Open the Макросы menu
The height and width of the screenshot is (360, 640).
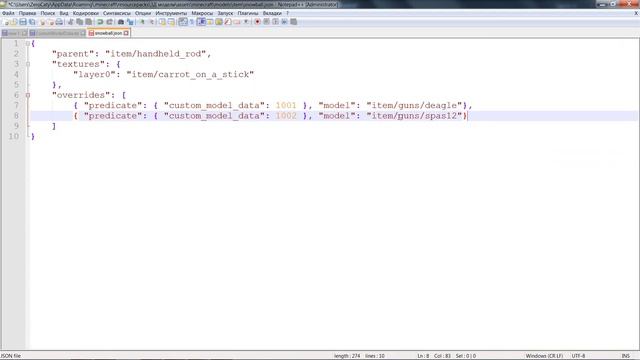pos(202,13)
